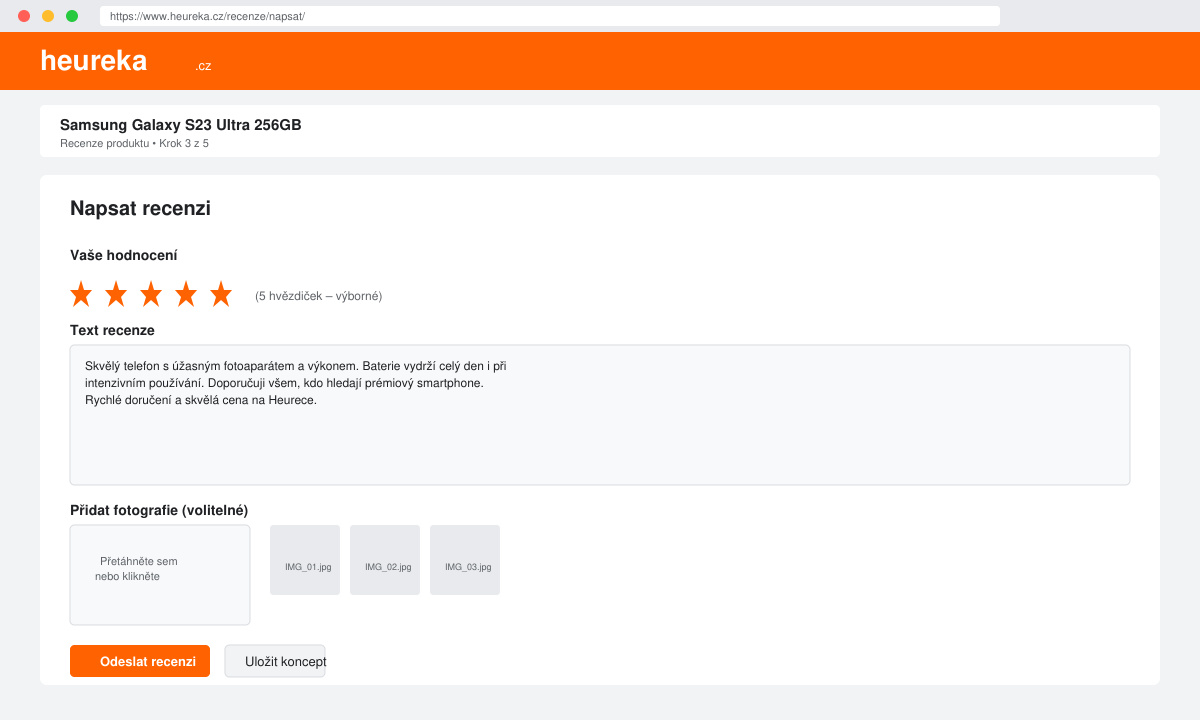The height and width of the screenshot is (720, 1200).
Task: Open the IMG_03.jpg thumbnail
Action: [465, 560]
